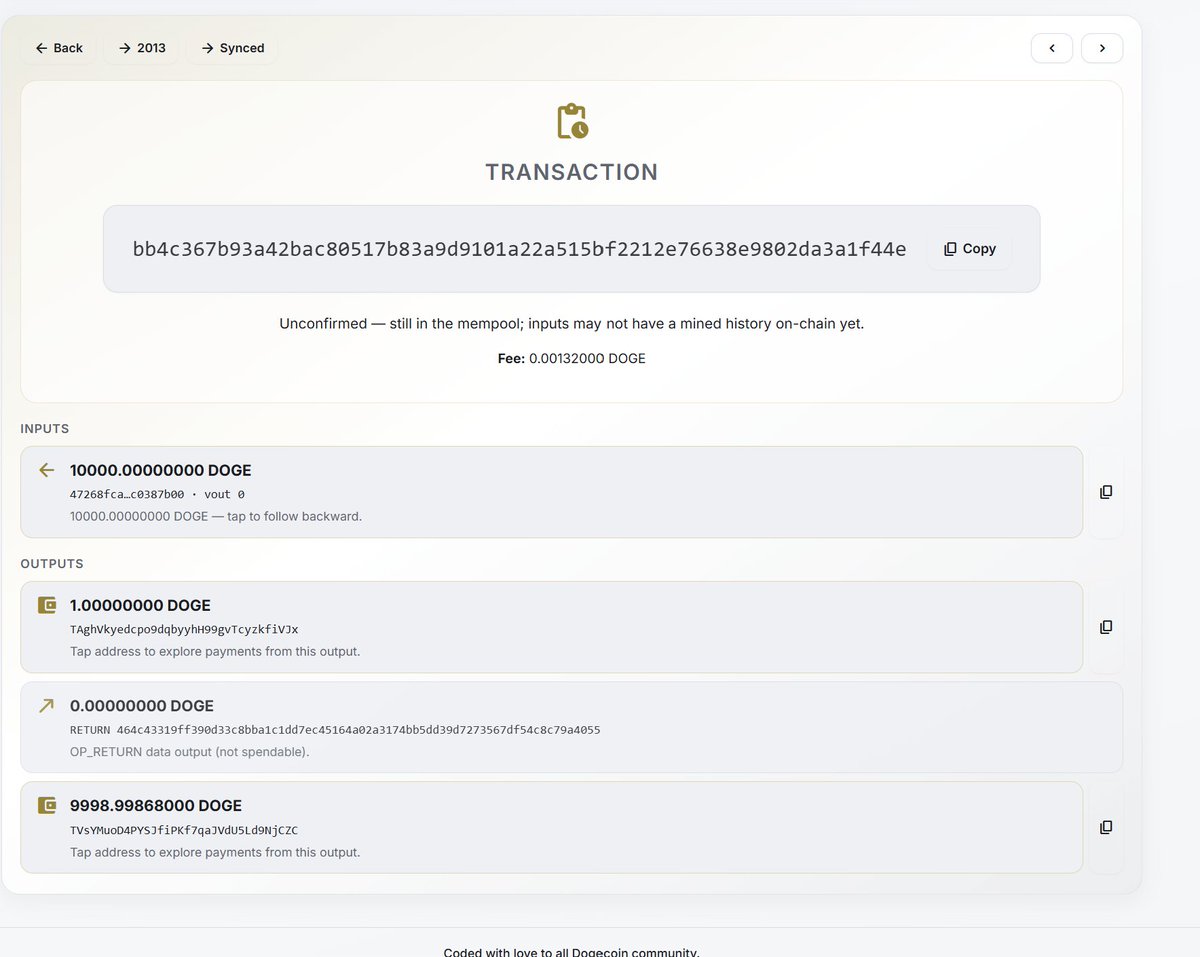Click the wallet icon on the 1.00000000 DOGE output

(x=46, y=605)
